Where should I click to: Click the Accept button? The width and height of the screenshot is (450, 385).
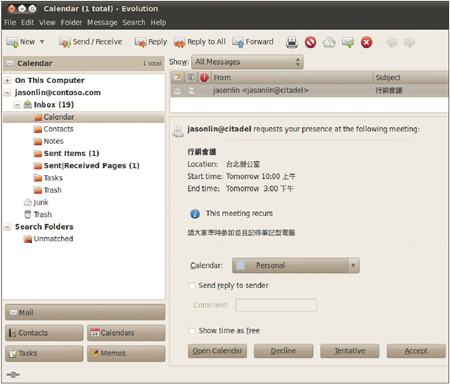[416, 351]
